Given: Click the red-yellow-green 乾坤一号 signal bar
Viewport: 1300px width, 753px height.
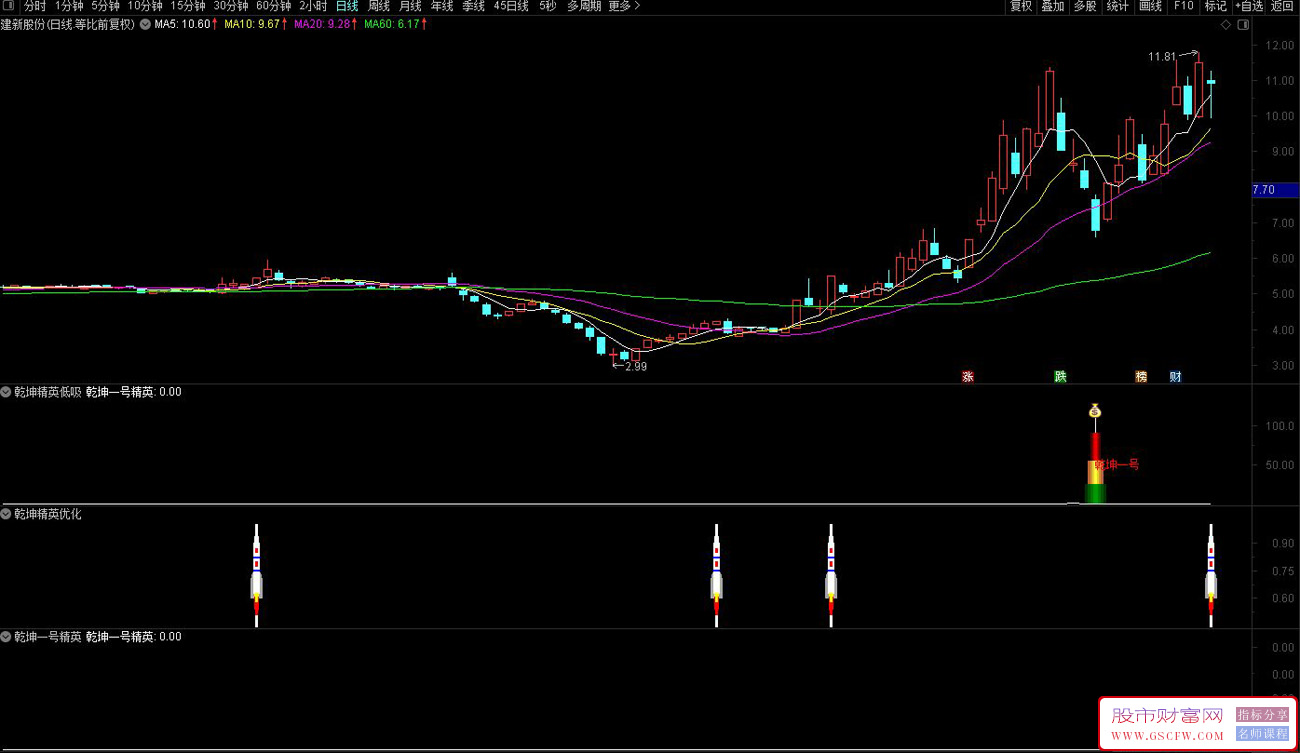Looking at the screenshot, I should coord(1096,468).
